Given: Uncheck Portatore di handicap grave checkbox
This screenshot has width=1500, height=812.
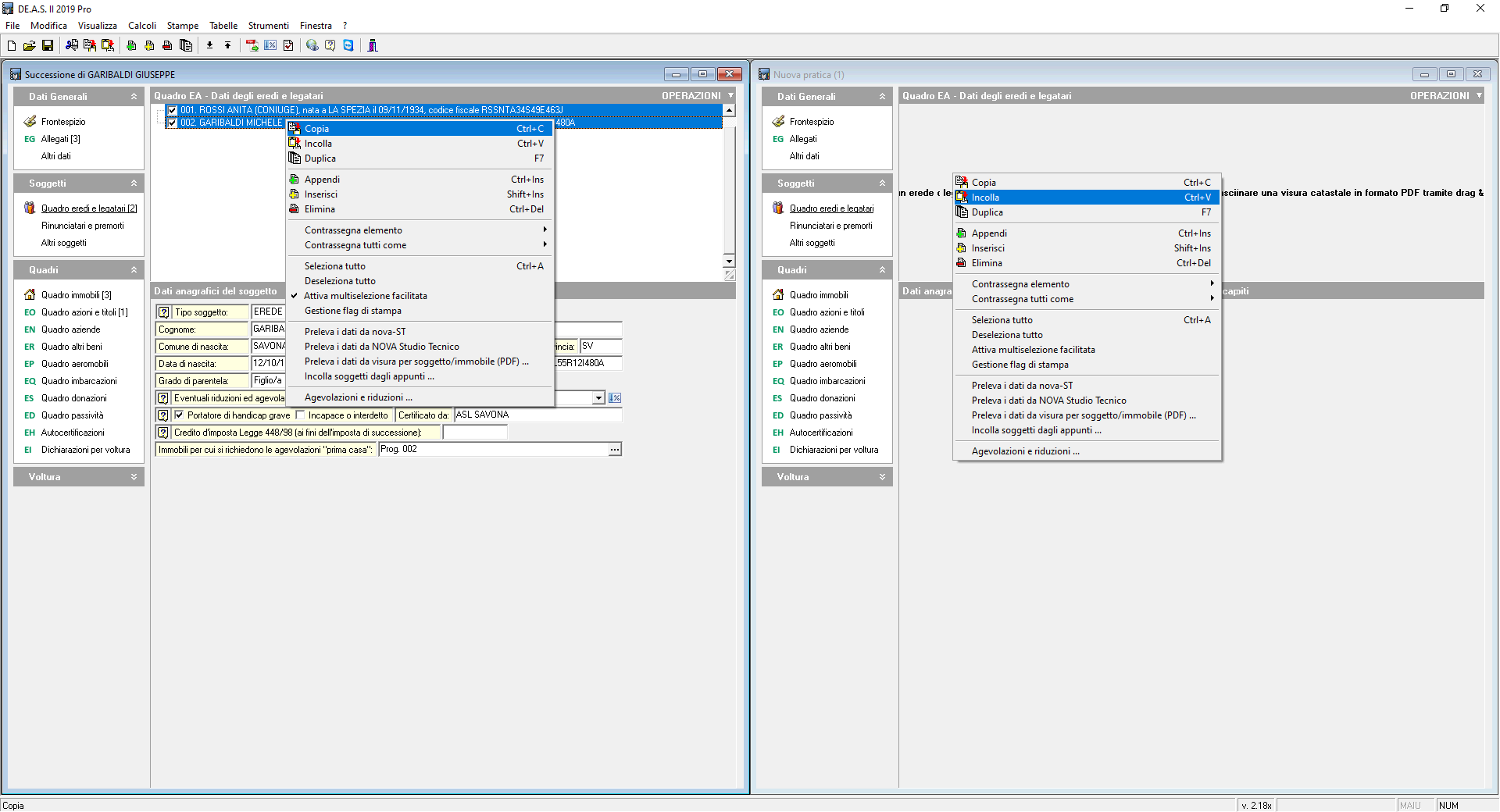Looking at the screenshot, I should coord(179,415).
